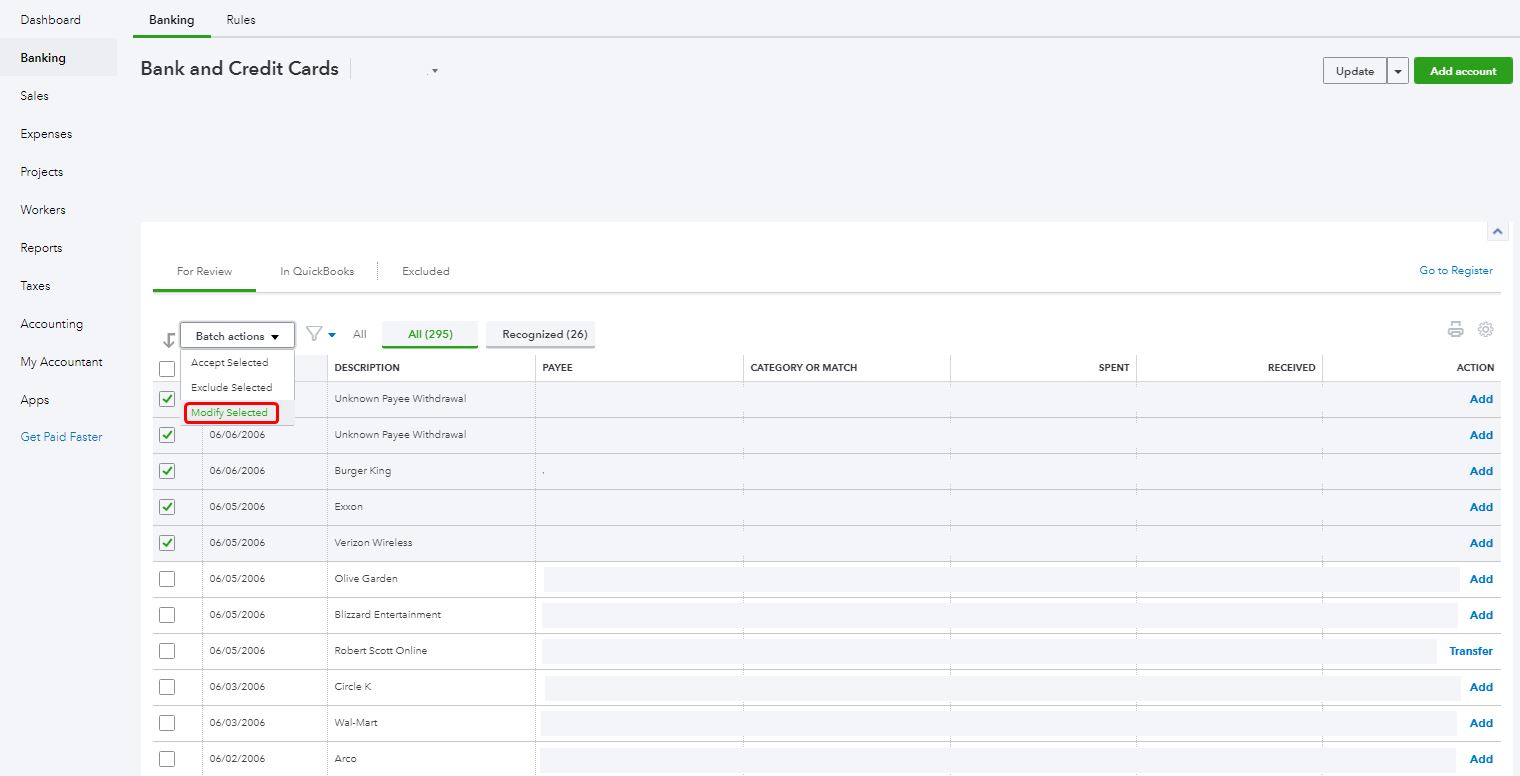Check the Arco row checkbox
The height and width of the screenshot is (776, 1520).
(167, 759)
